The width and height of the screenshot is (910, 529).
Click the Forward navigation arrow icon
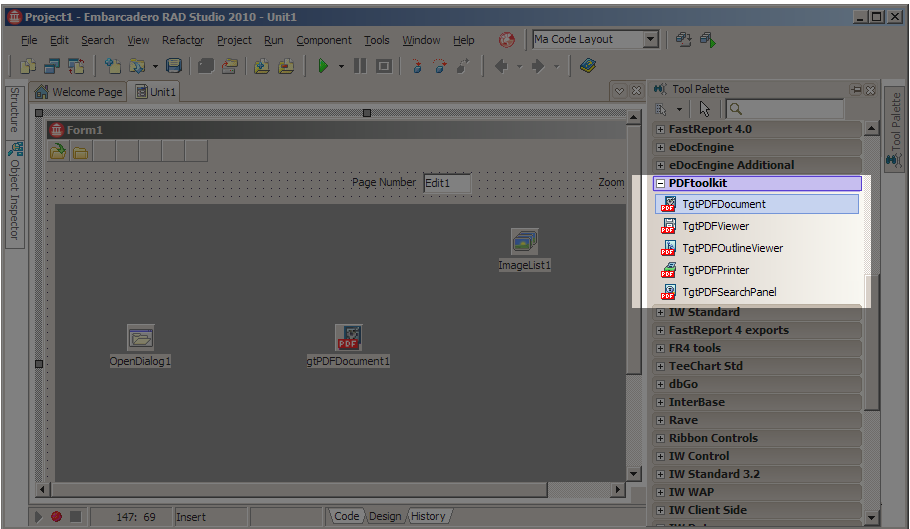[x=538, y=66]
